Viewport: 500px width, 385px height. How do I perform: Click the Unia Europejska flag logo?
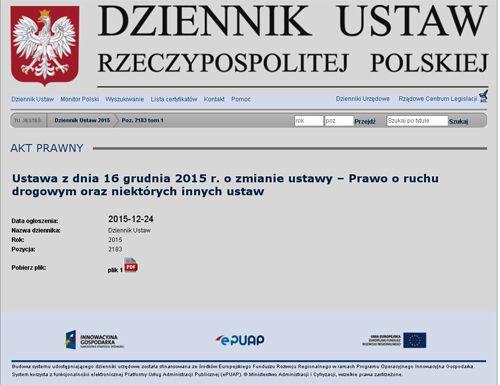coord(394,340)
